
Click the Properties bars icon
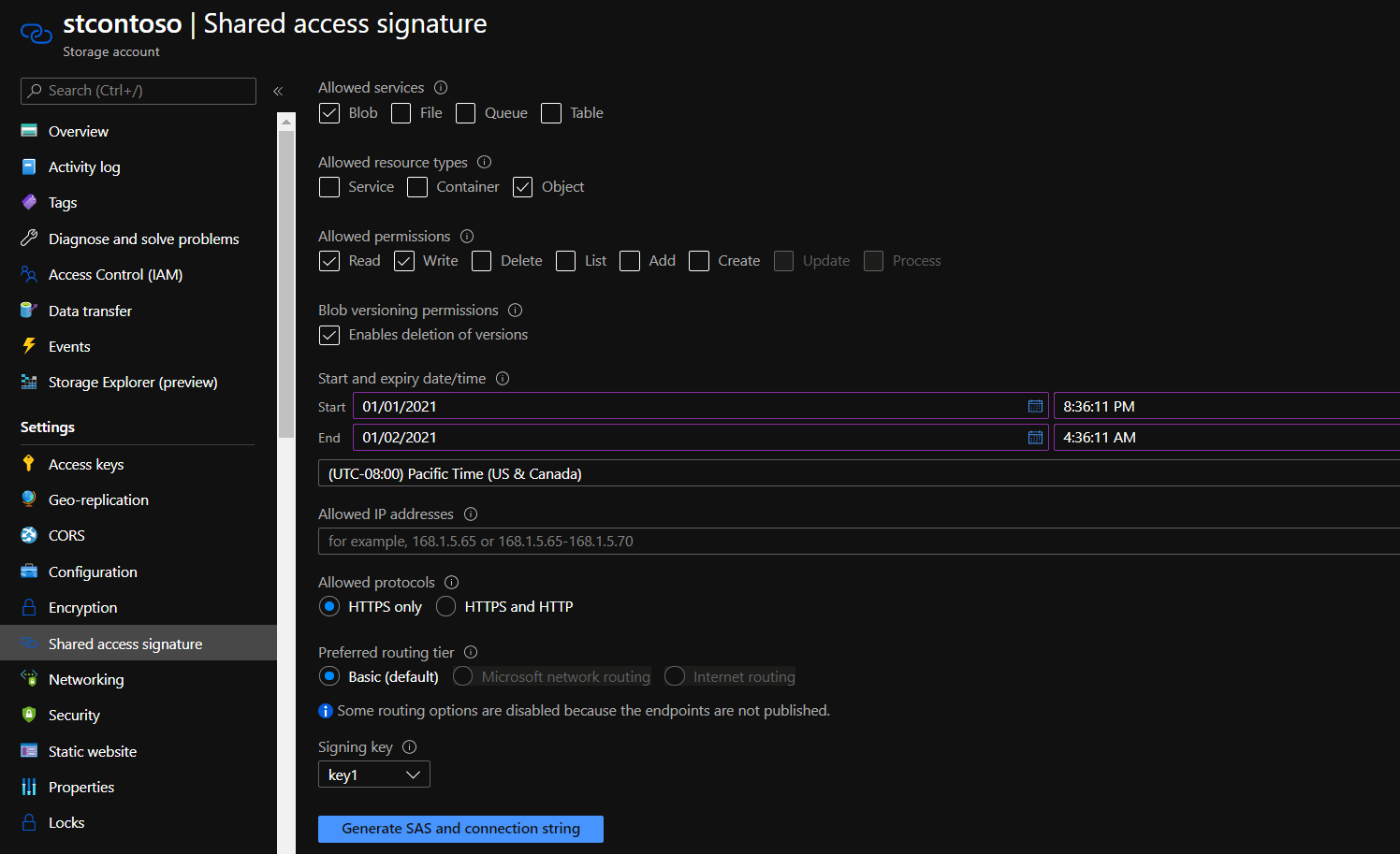click(x=29, y=787)
